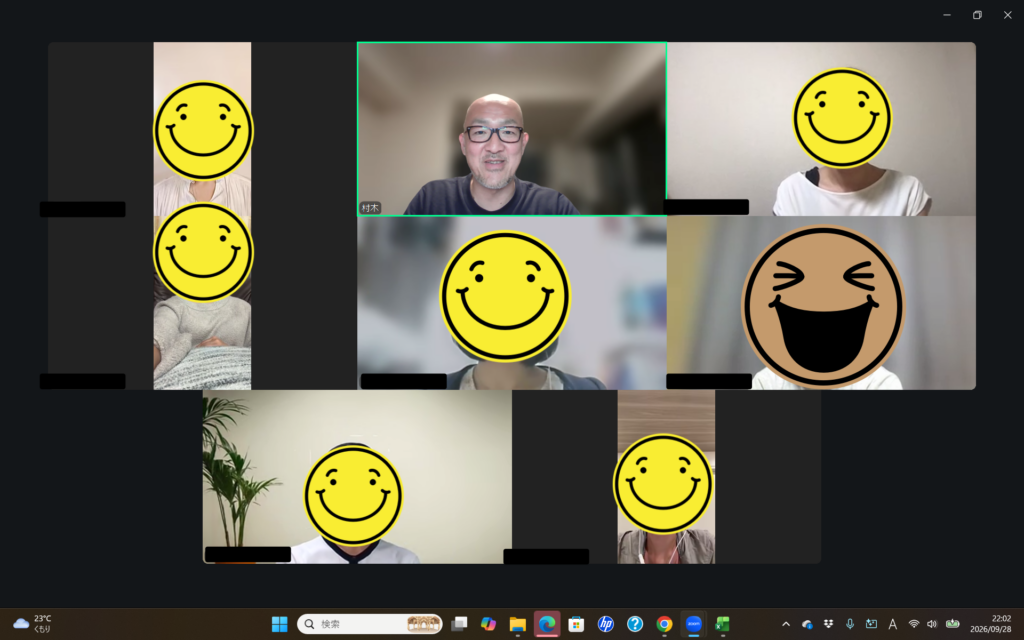Image resolution: width=1024 pixels, height=640 pixels.
Task: Open the HP app in the taskbar
Action: [605, 624]
